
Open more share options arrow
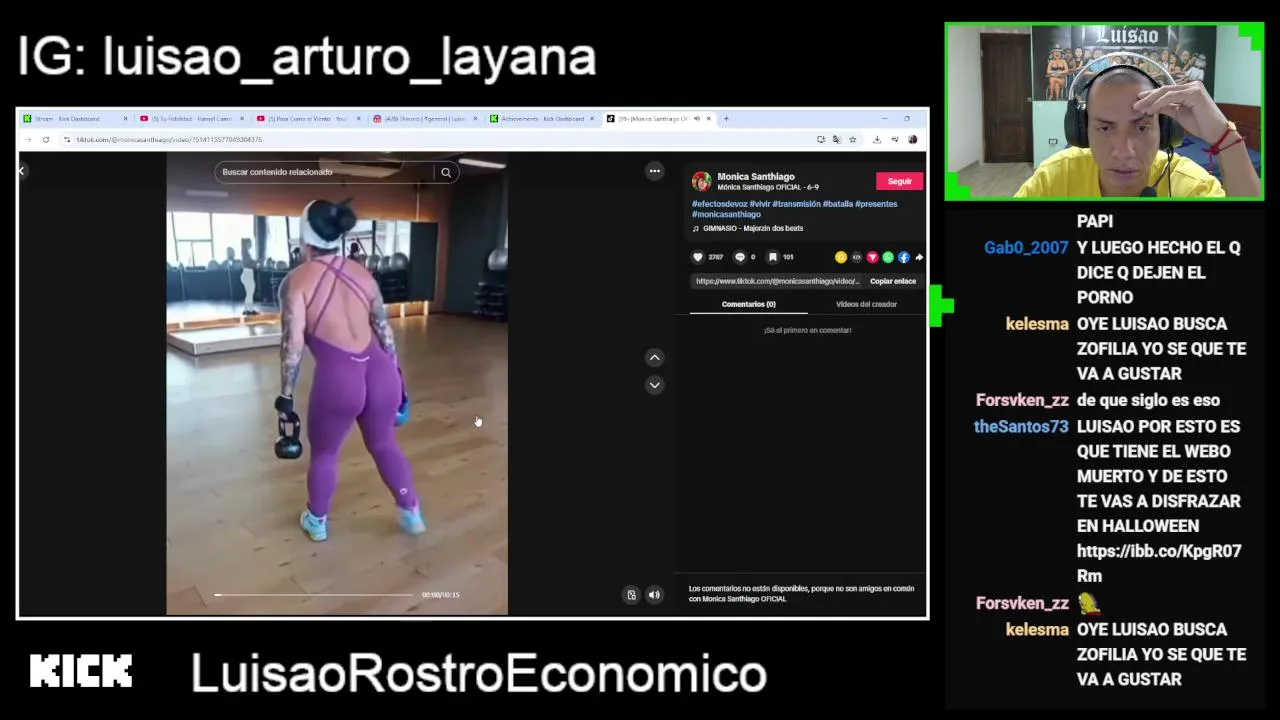[919, 257]
